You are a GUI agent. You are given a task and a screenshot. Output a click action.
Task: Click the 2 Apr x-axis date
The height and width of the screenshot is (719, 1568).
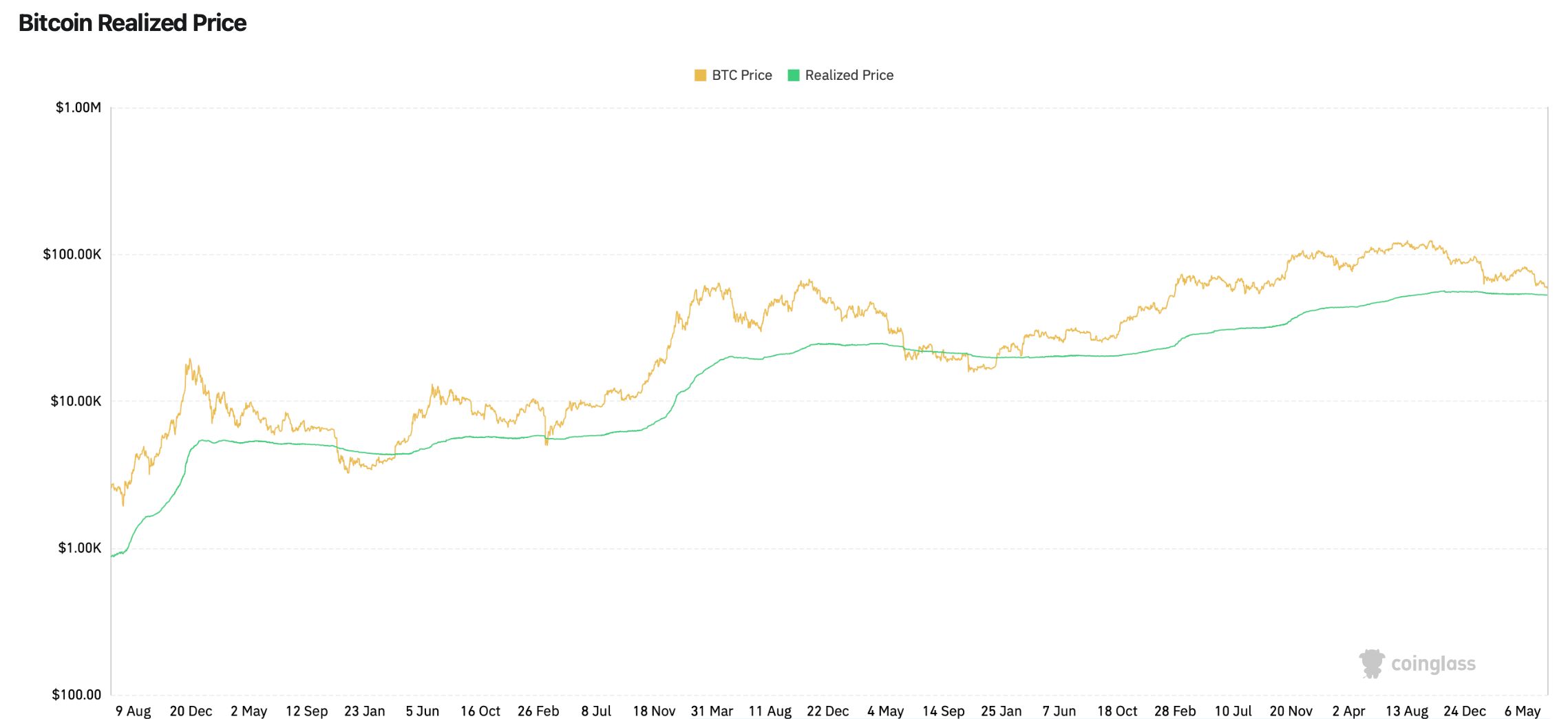[x=1348, y=711]
